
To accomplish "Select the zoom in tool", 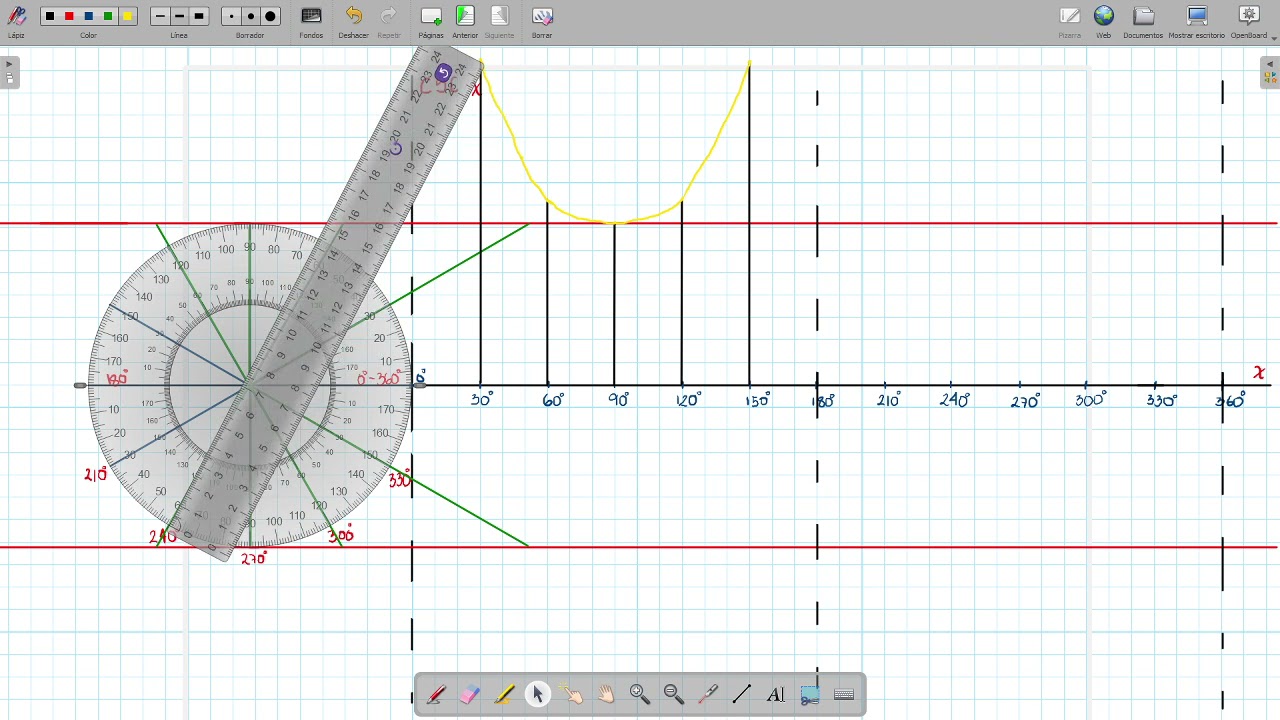I will pos(640,695).
